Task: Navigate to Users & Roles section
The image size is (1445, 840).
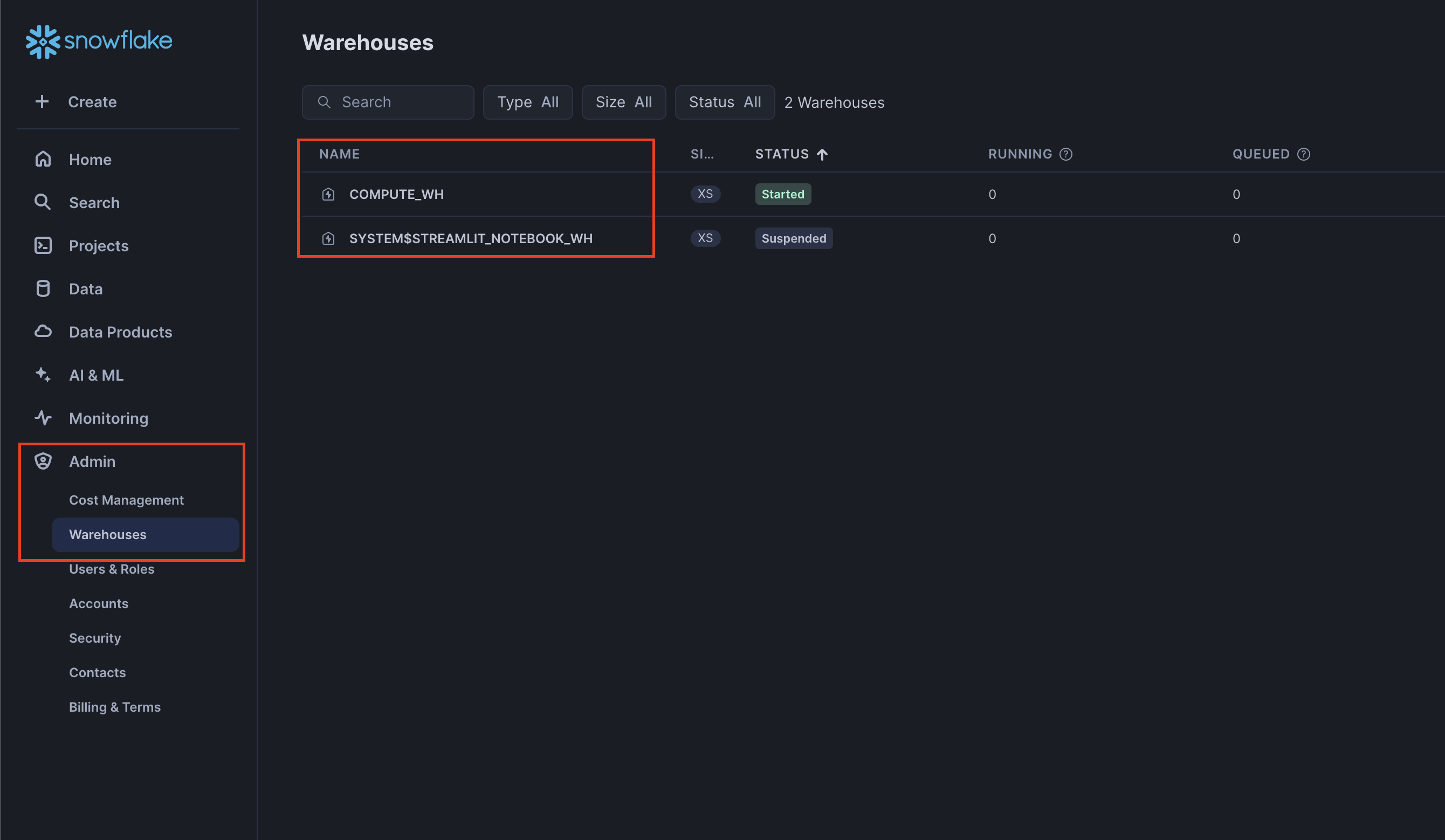Action: 111,568
